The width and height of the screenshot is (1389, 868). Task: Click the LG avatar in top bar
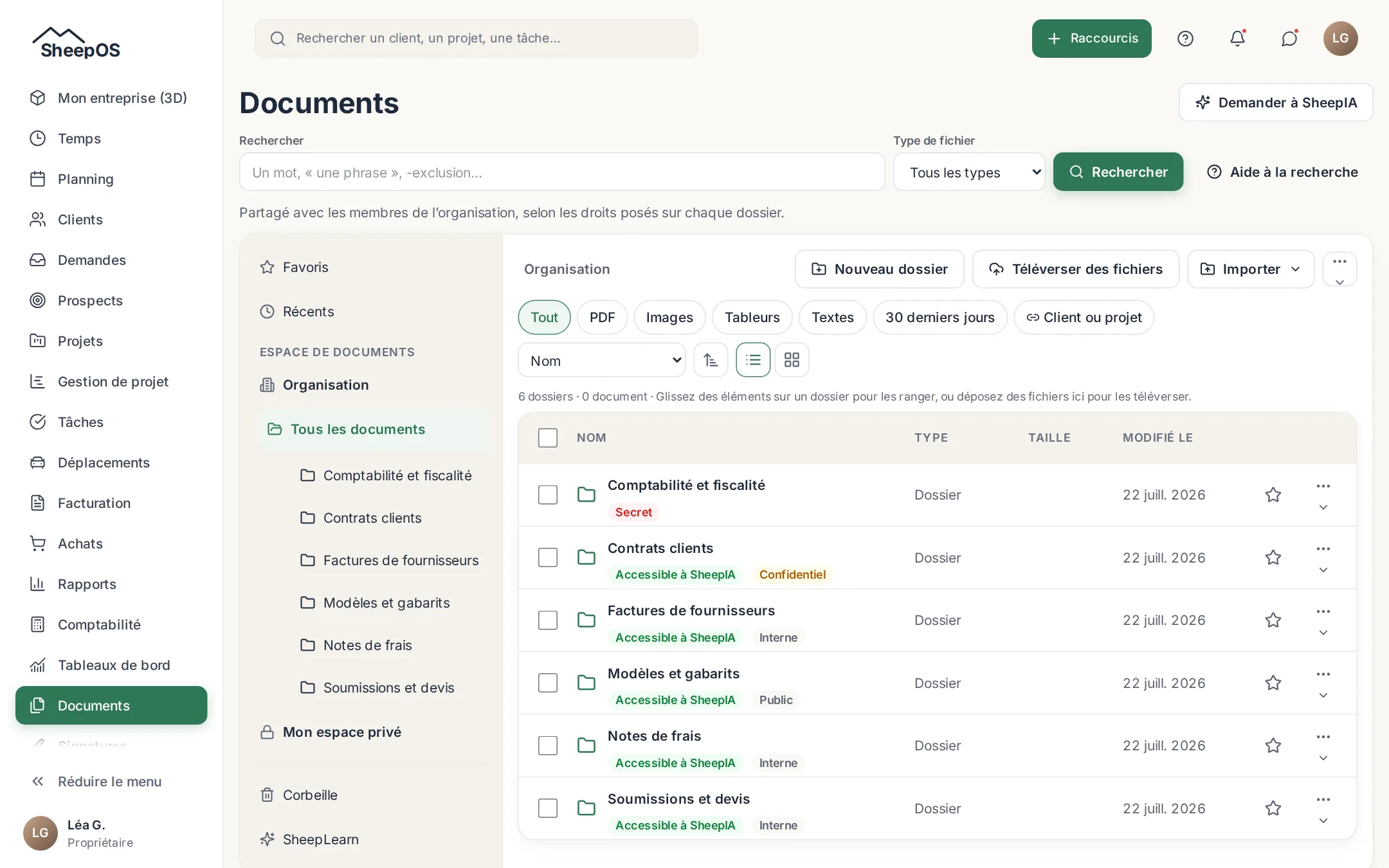point(1340,39)
